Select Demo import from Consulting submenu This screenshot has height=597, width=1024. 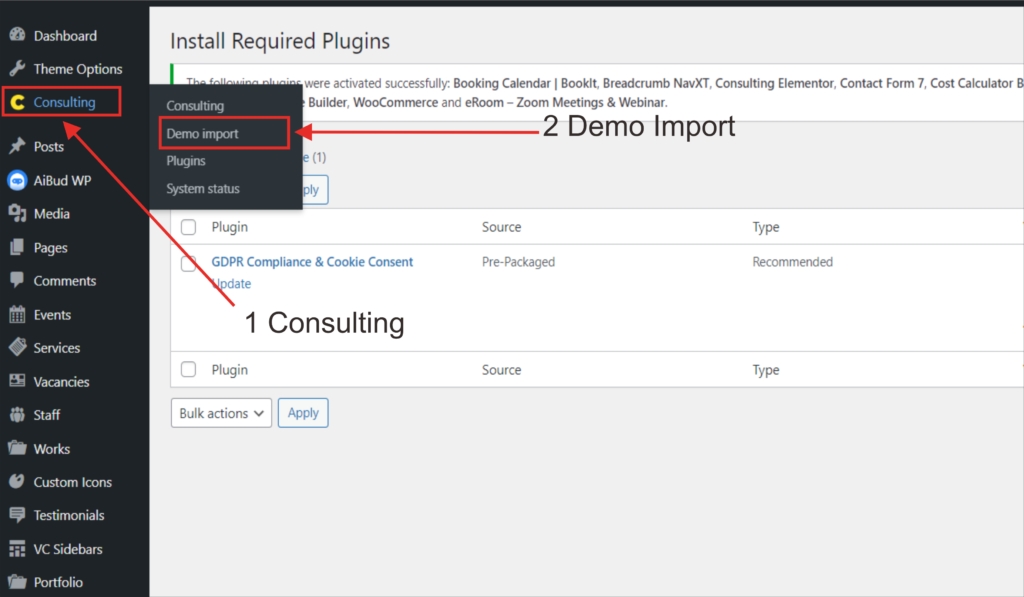click(202, 133)
